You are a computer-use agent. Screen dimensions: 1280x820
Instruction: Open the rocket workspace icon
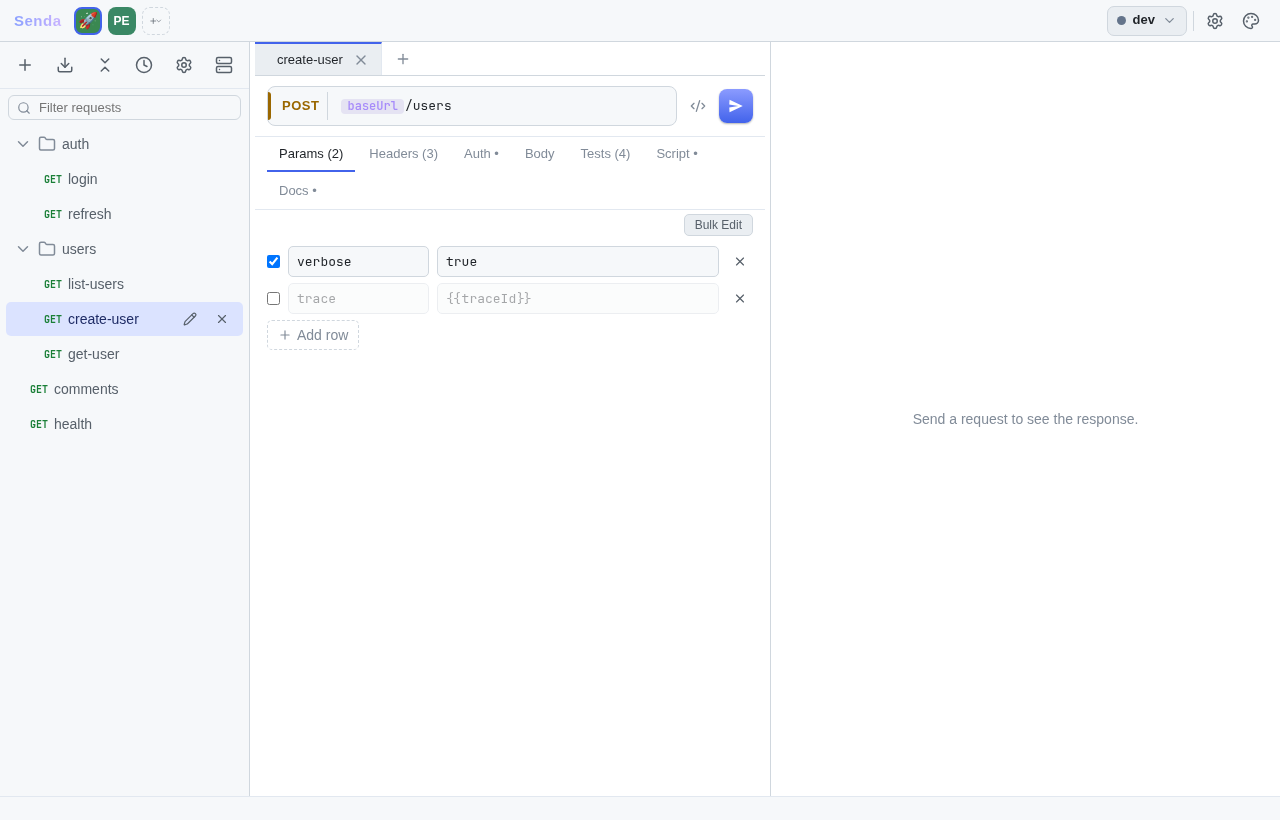click(88, 21)
